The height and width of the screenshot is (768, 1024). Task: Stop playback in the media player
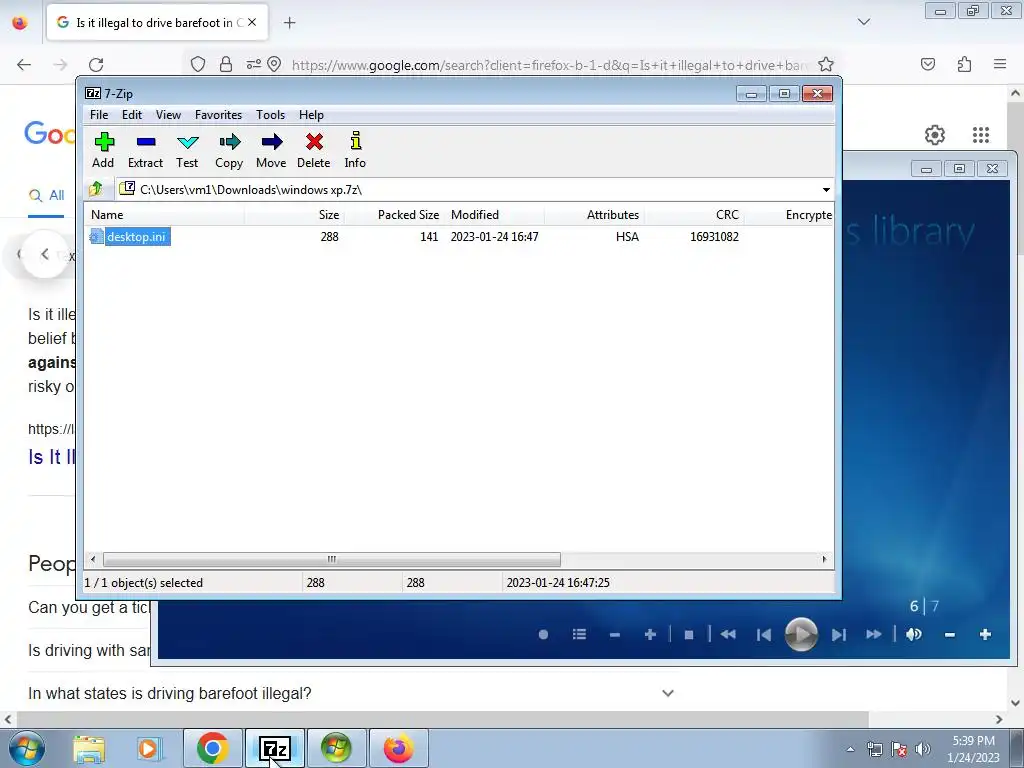[x=688, y=634]
